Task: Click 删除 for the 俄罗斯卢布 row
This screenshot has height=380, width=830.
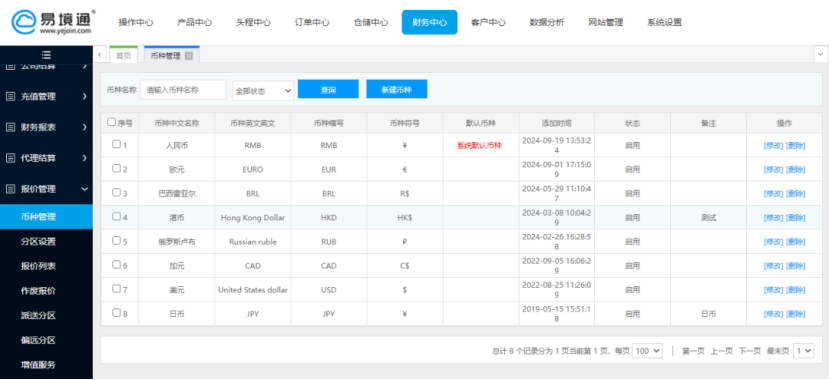Action: pos(795,242)
